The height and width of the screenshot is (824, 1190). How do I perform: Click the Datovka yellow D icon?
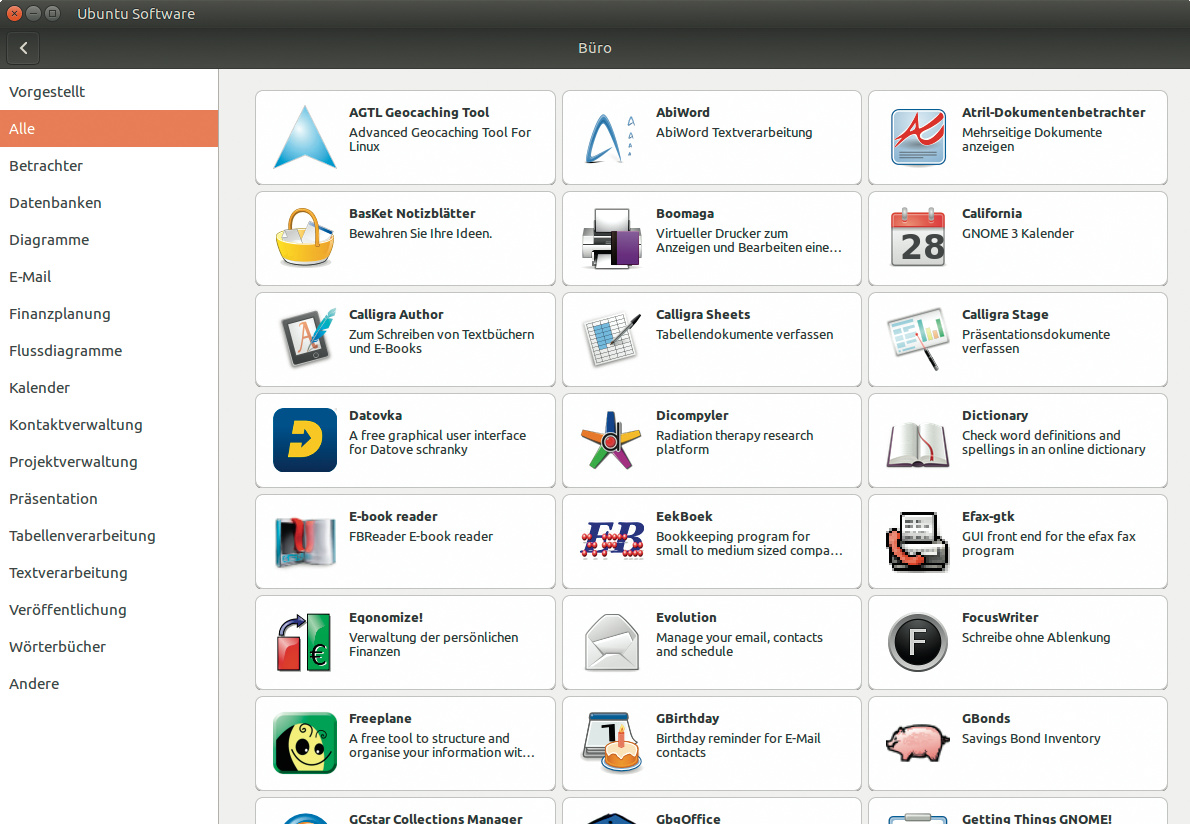pyautogui.click(x=304, y=440)
